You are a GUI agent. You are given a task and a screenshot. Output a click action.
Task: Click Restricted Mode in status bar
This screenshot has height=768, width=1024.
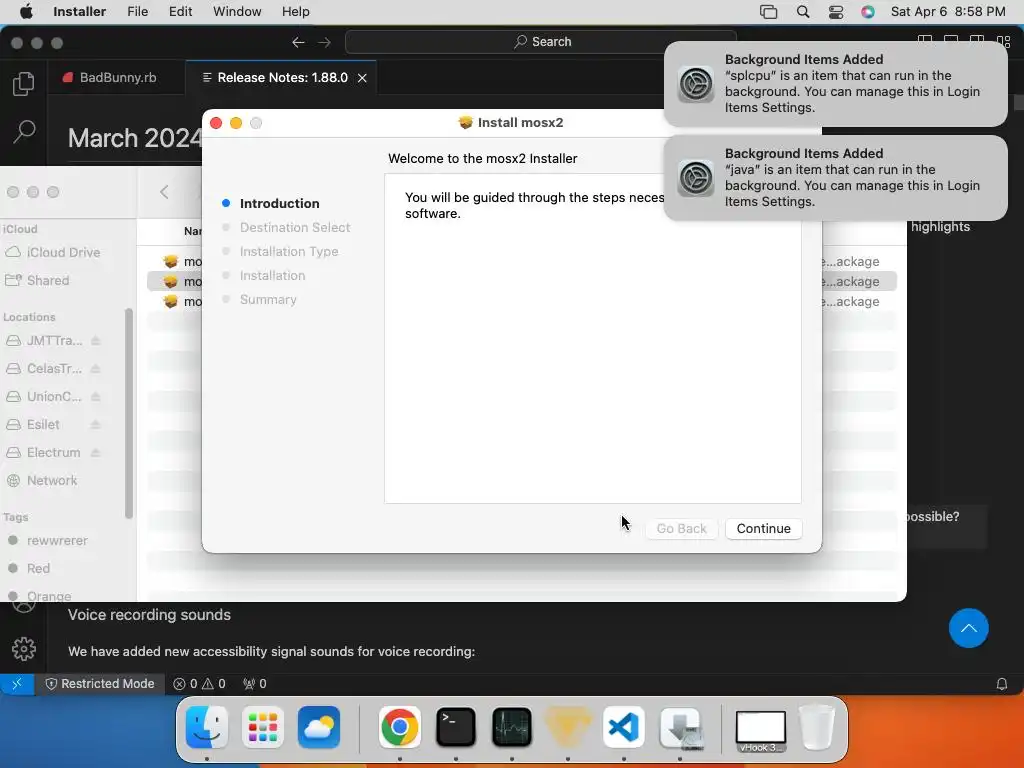100,684
